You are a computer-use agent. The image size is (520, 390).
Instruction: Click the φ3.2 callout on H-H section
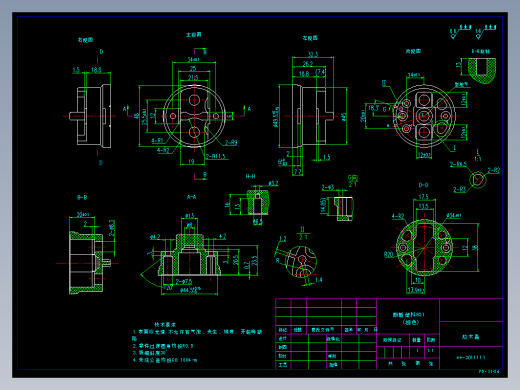(273, 183)
